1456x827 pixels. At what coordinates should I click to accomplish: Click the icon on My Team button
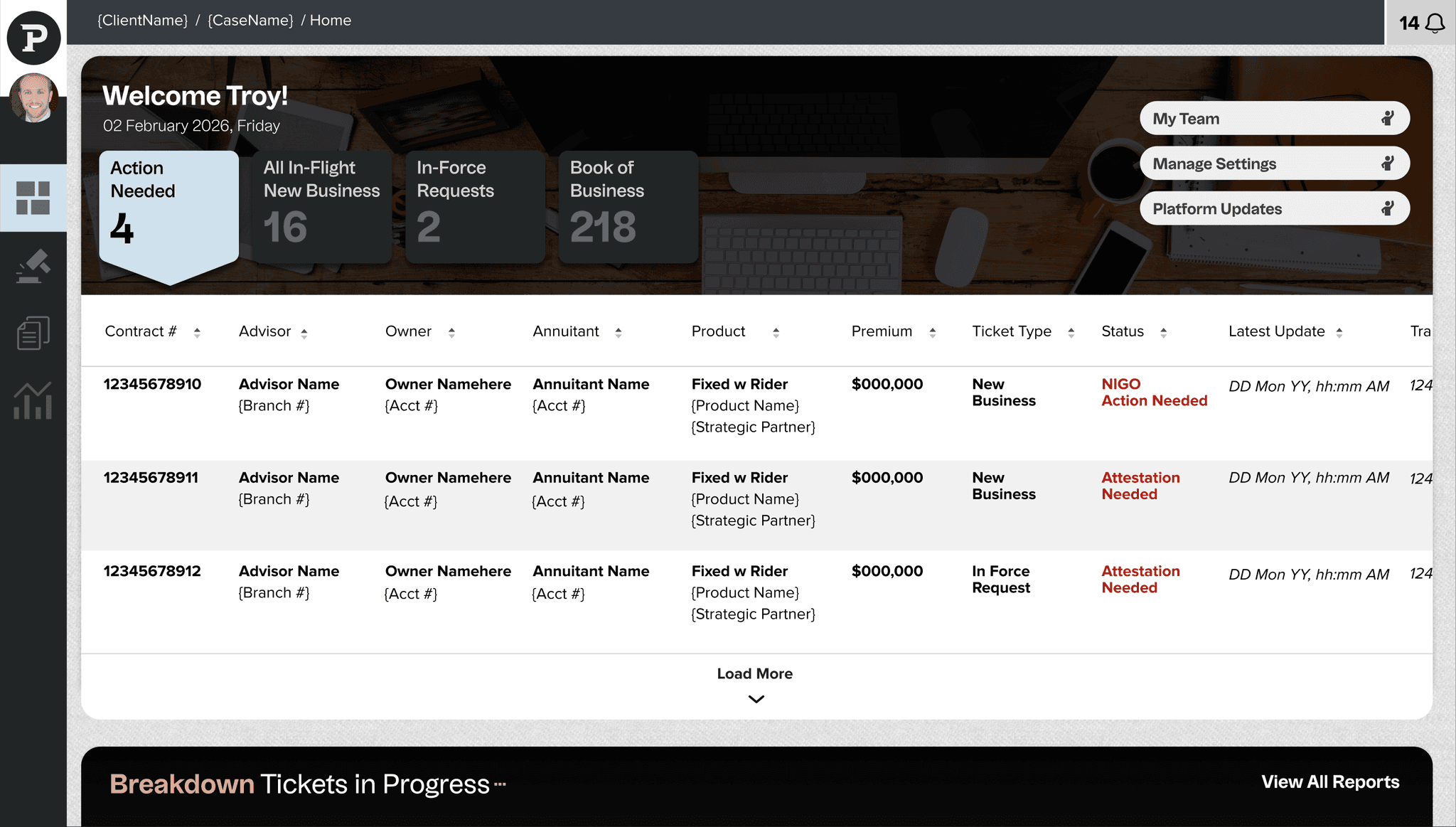[x=1387, y=118]
